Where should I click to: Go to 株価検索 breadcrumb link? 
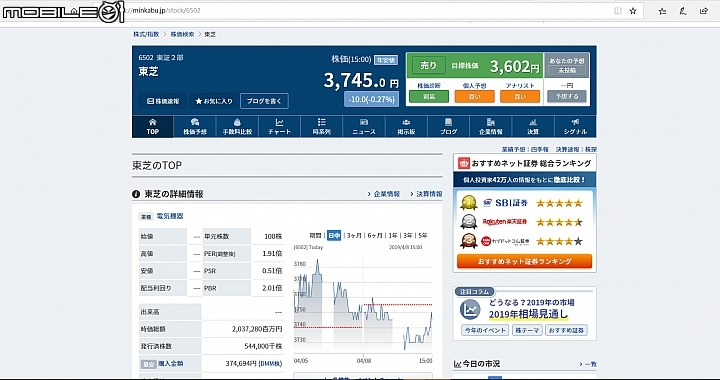182,34
